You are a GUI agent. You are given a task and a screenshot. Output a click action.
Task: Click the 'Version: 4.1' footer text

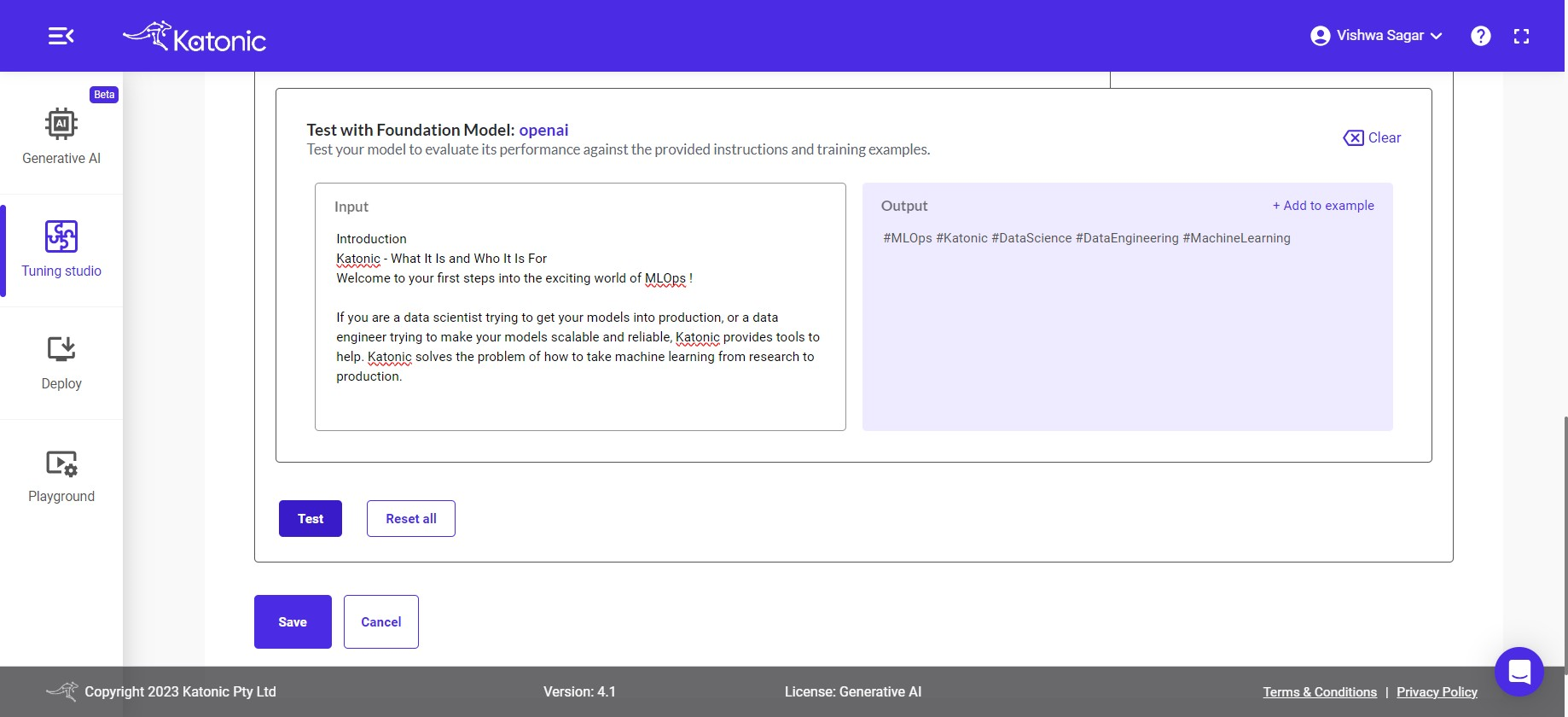(579, 692)
